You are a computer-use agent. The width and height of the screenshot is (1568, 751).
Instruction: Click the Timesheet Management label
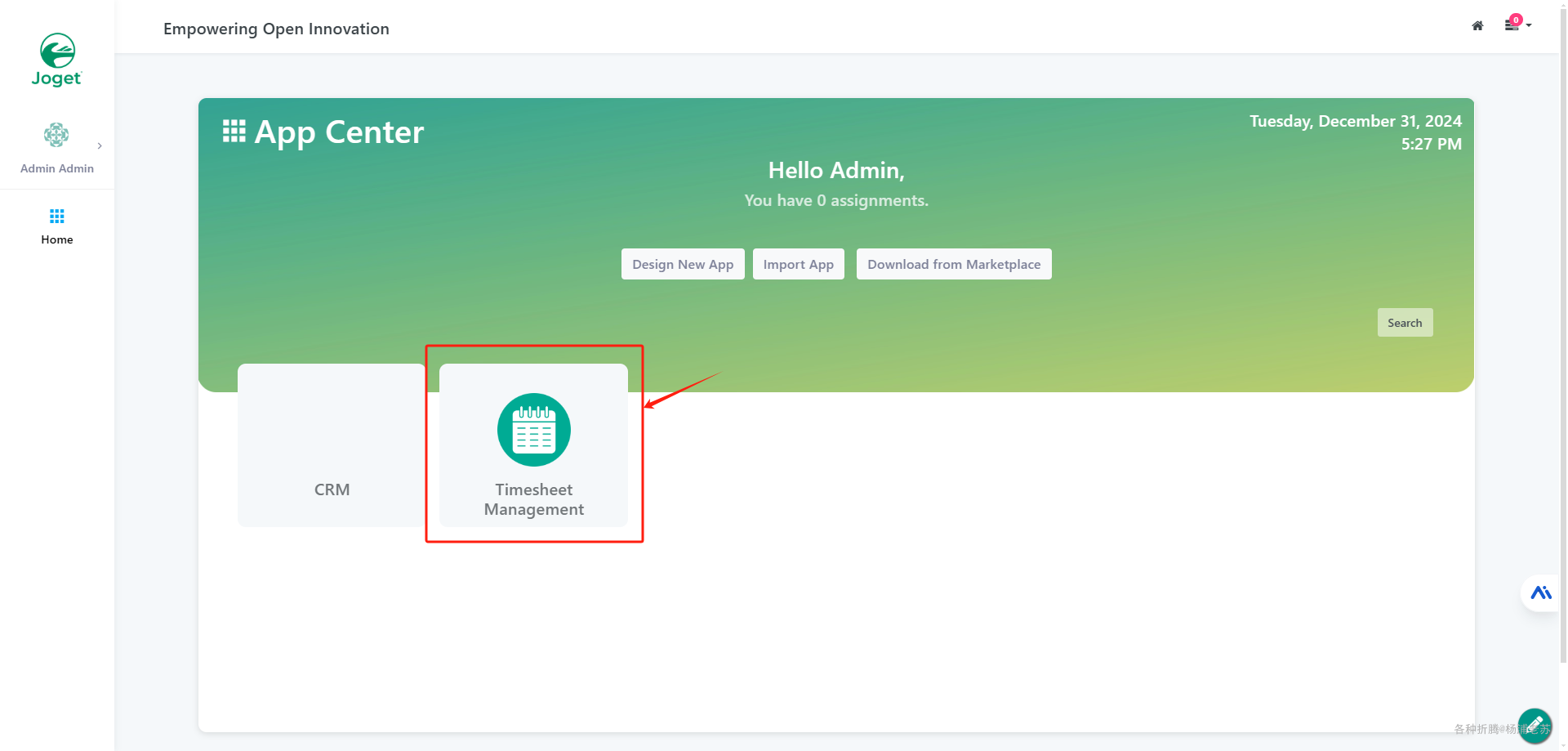click(x=534, y=499)
